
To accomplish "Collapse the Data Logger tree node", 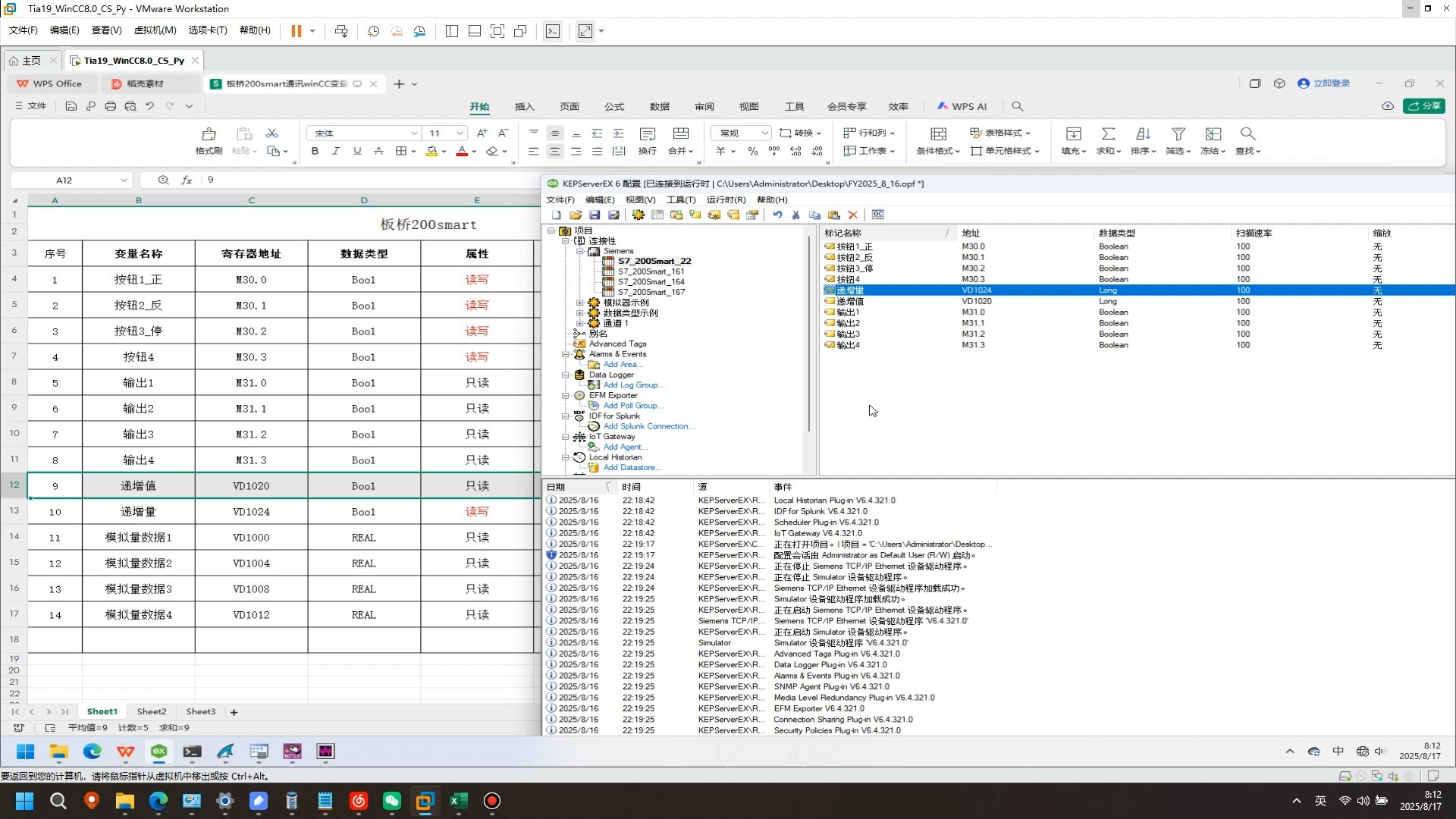I will point(566,375).
